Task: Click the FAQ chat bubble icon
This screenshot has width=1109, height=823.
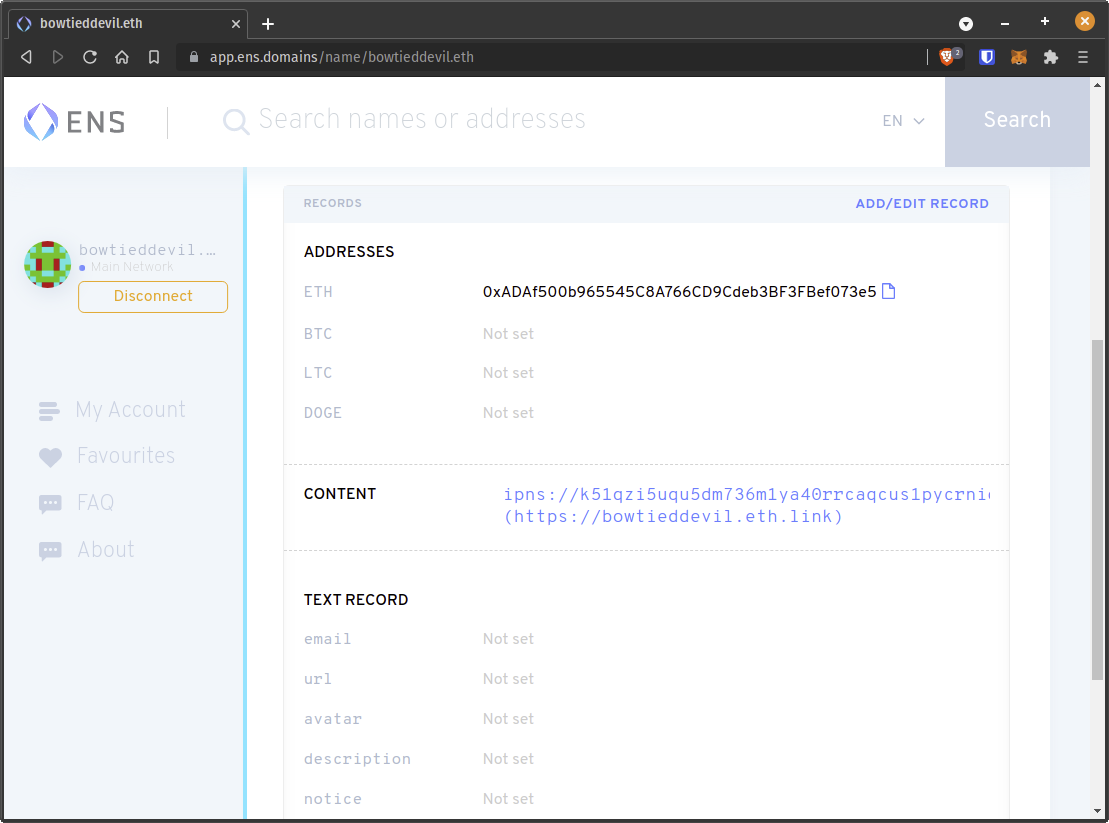Action: click(50, 504)
